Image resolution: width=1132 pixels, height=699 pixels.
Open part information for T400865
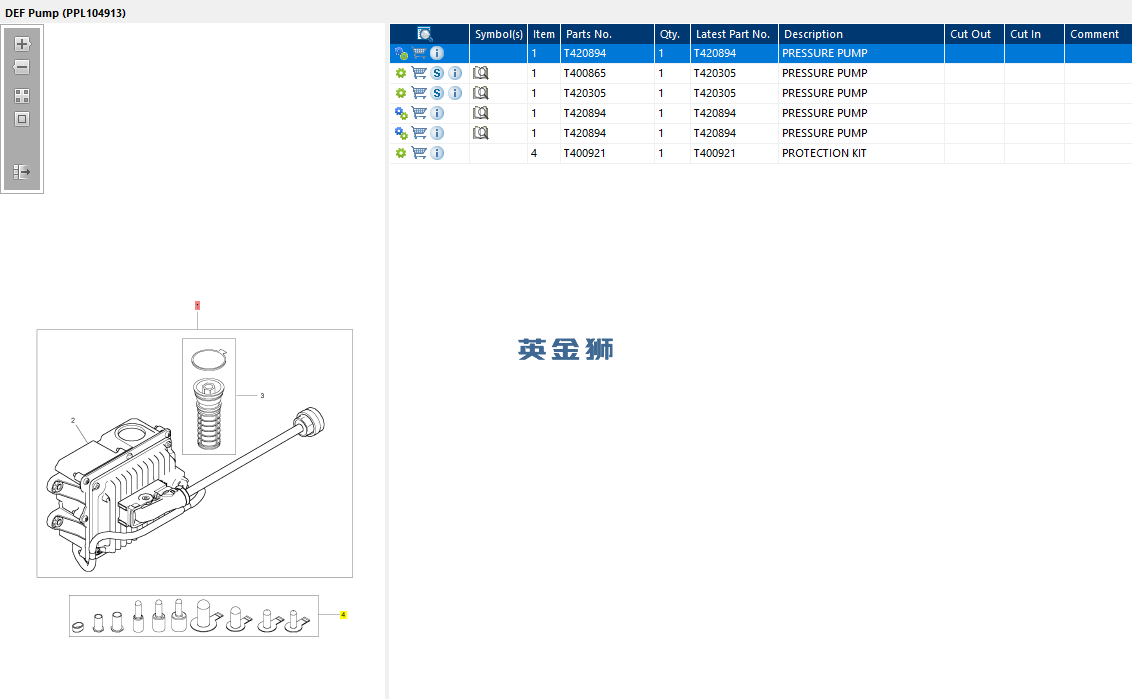tap(455, 73)
